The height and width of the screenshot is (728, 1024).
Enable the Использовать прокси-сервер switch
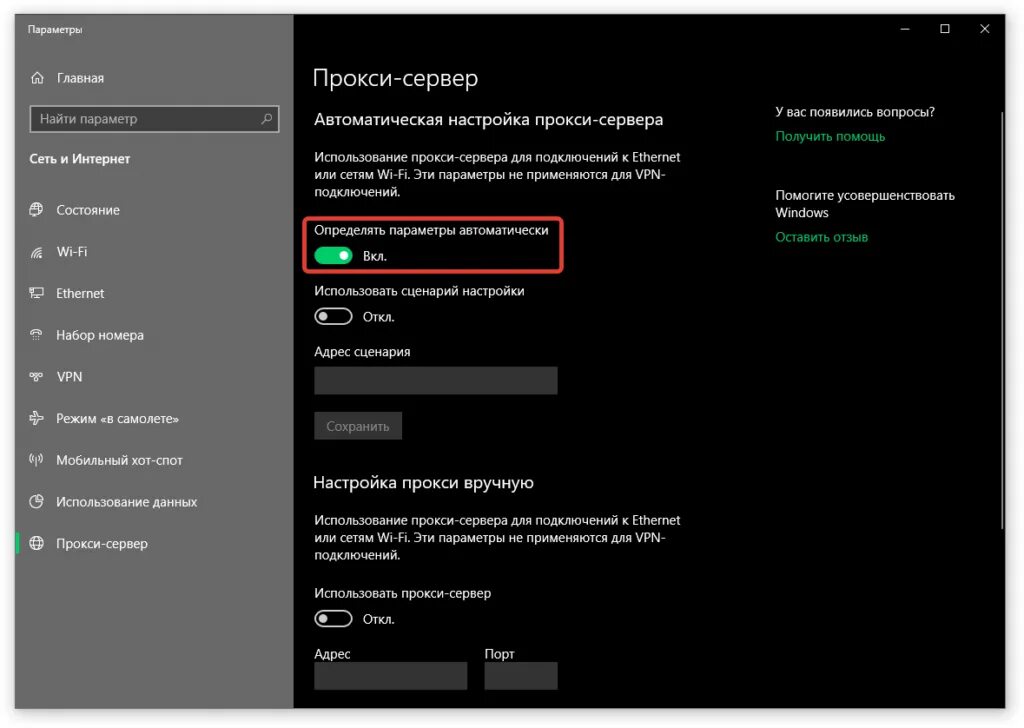click(333, 619)
